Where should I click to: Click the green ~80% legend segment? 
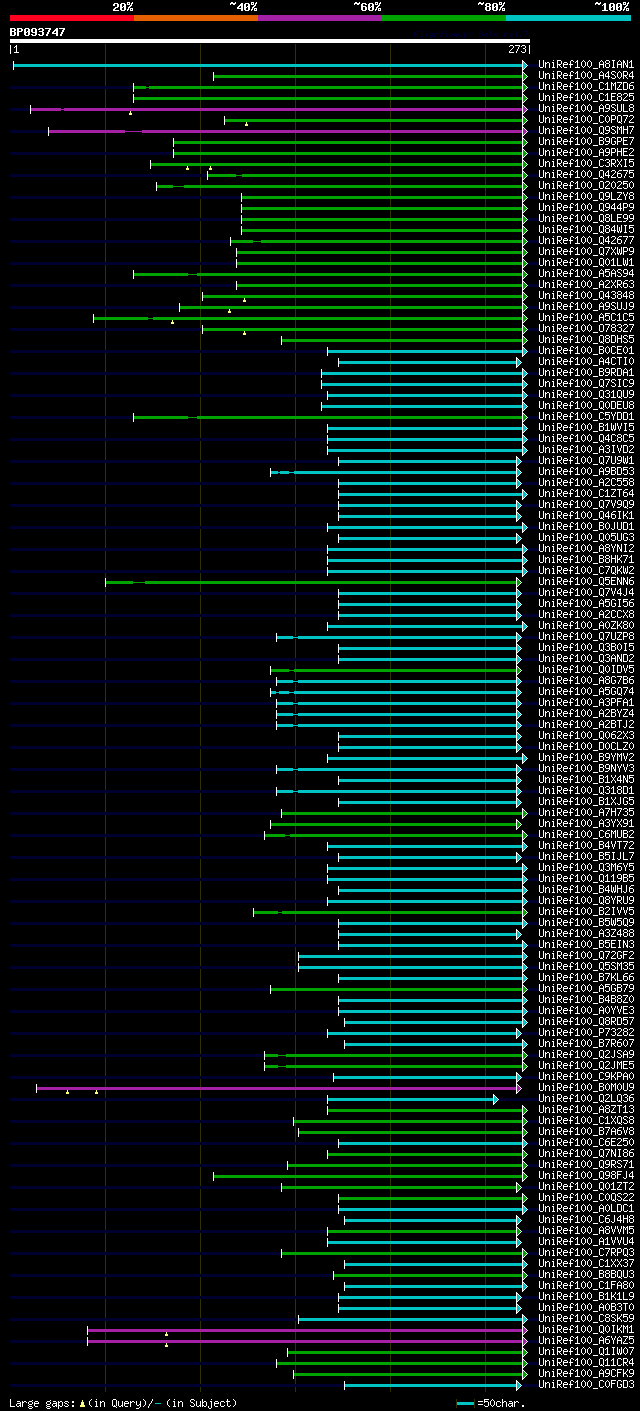pos(444,18)
